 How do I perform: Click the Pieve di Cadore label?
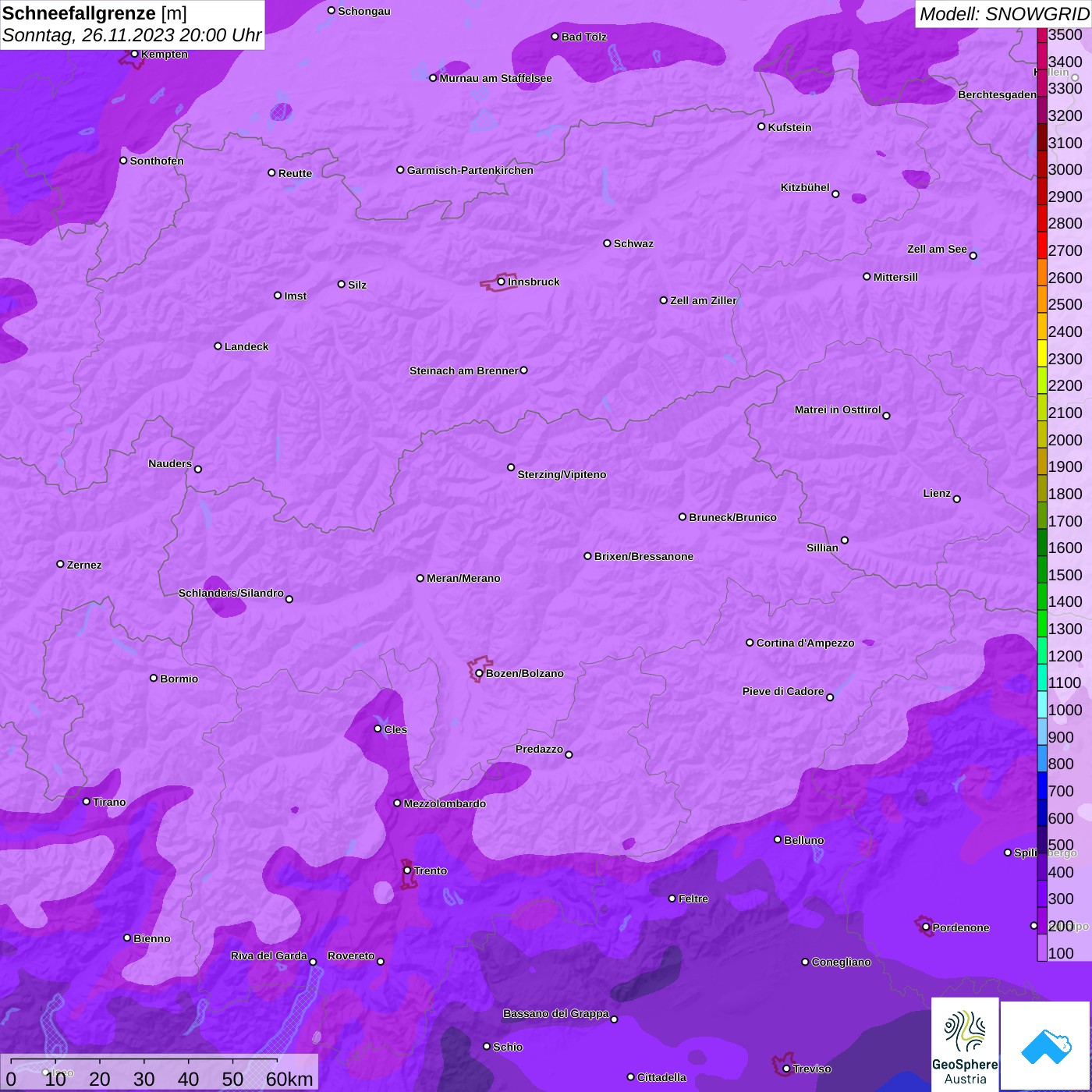pyautogui.click(x=783, y=691)
